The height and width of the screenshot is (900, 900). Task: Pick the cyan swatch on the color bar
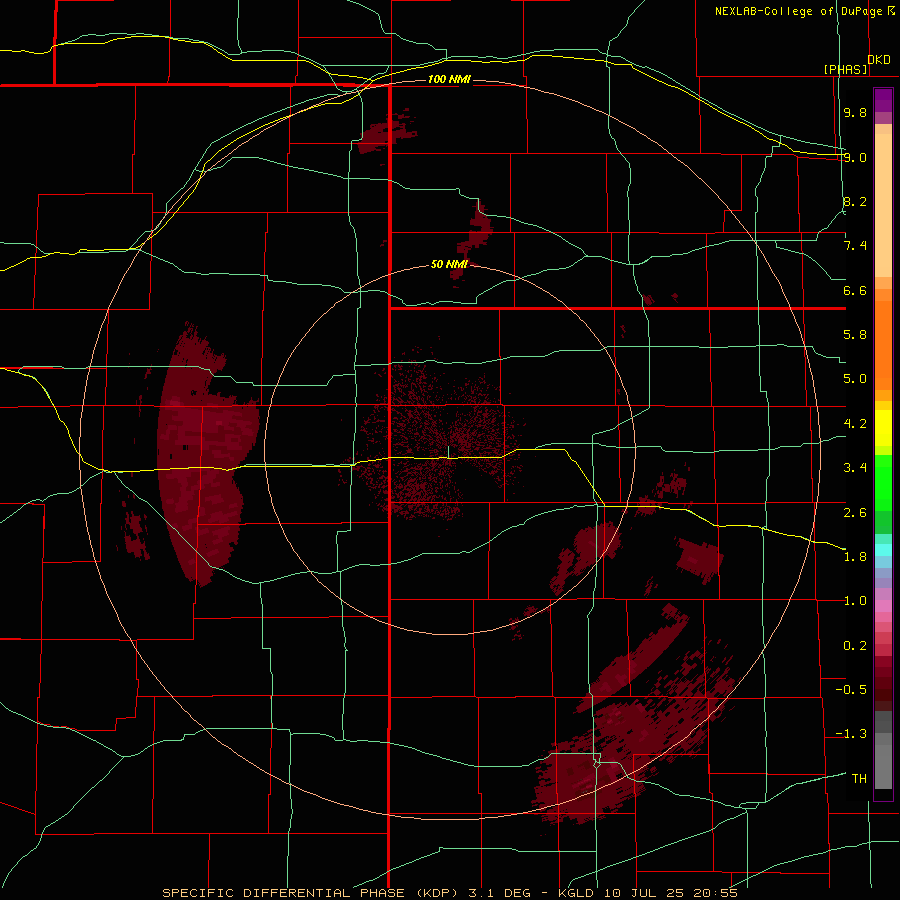click(883, 550)
